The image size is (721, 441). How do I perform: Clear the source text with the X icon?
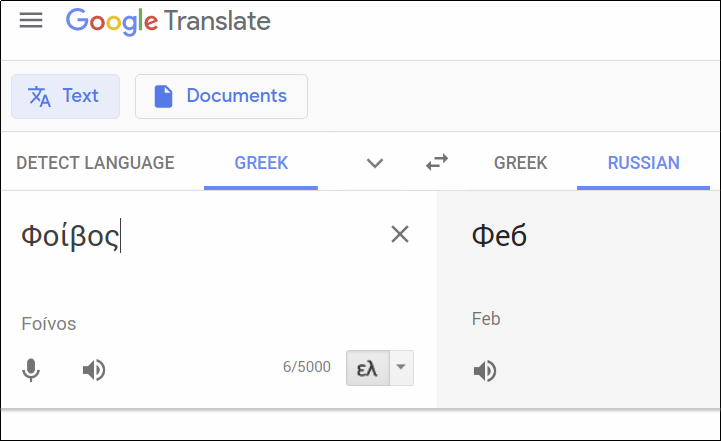pos(400,235)
